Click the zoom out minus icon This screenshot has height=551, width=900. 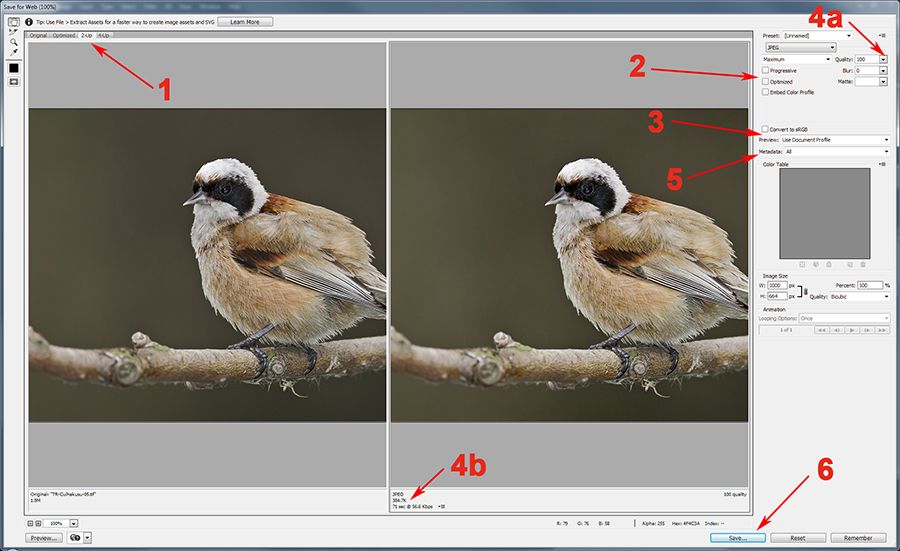pos(31,523)
